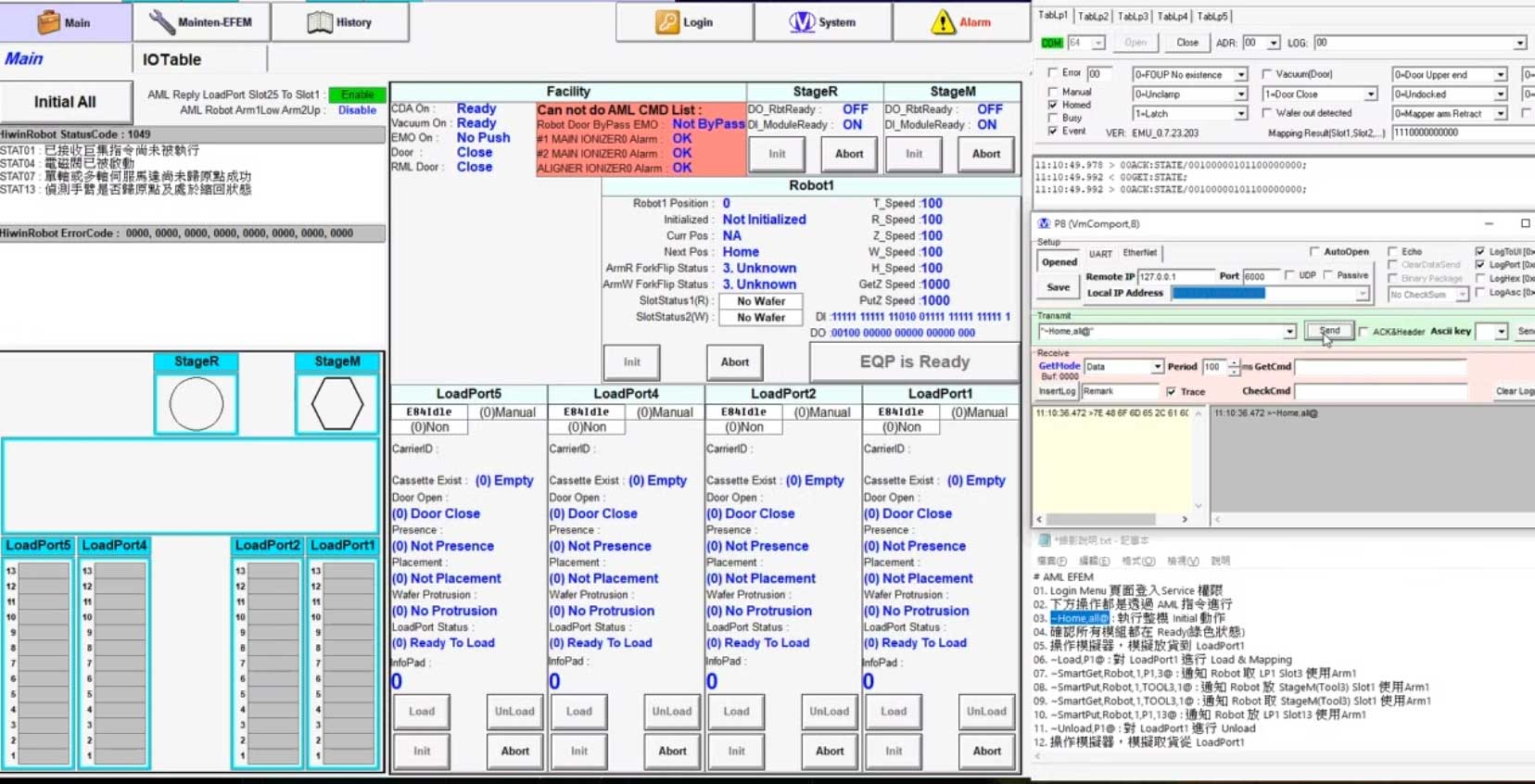Screen dimensions: 1535x784
Task: Enable the AutoOpen checkbox
Action: (x=1314, y=251)
